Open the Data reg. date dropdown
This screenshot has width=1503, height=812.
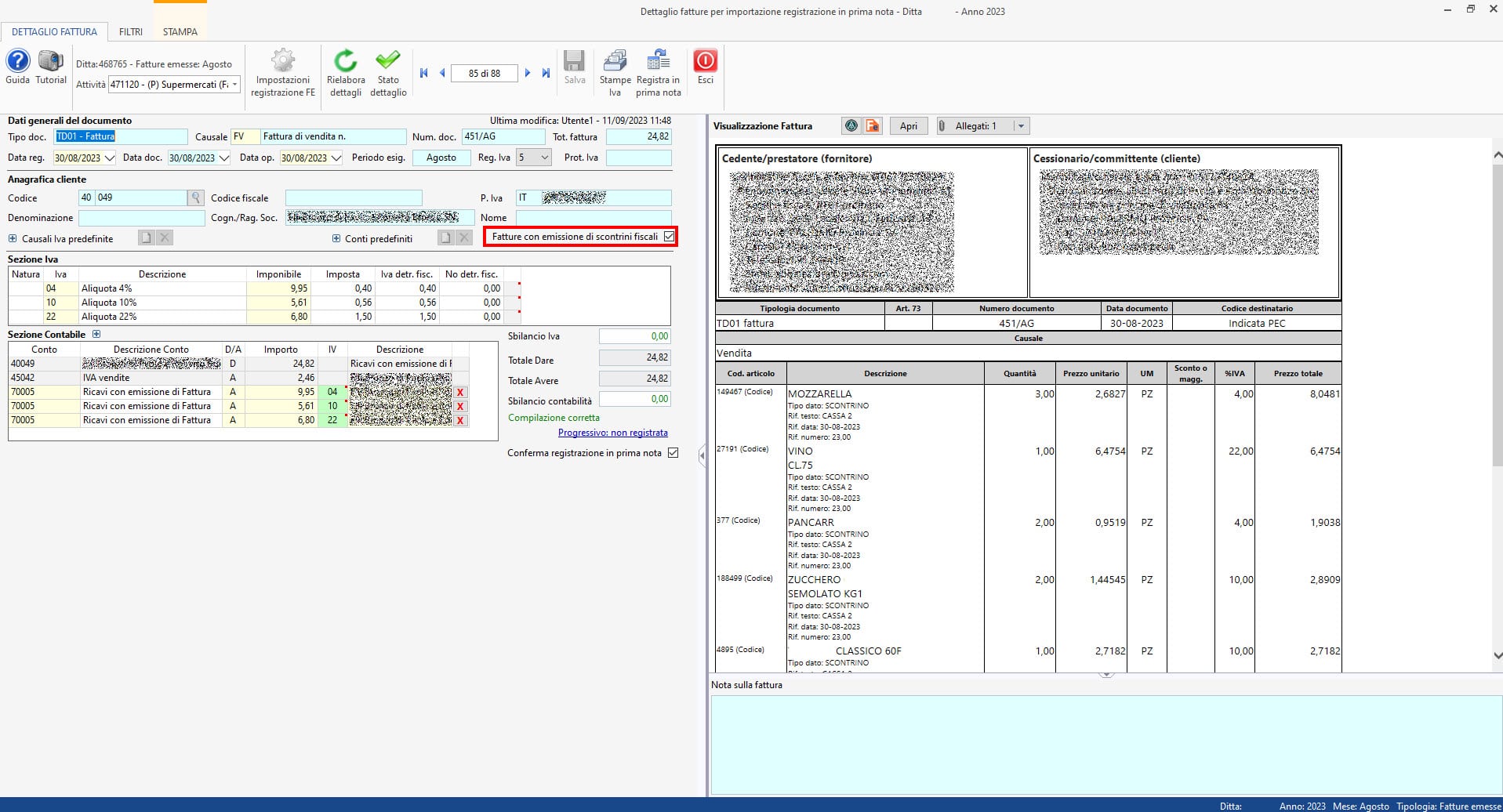click(x=109, y=158)
